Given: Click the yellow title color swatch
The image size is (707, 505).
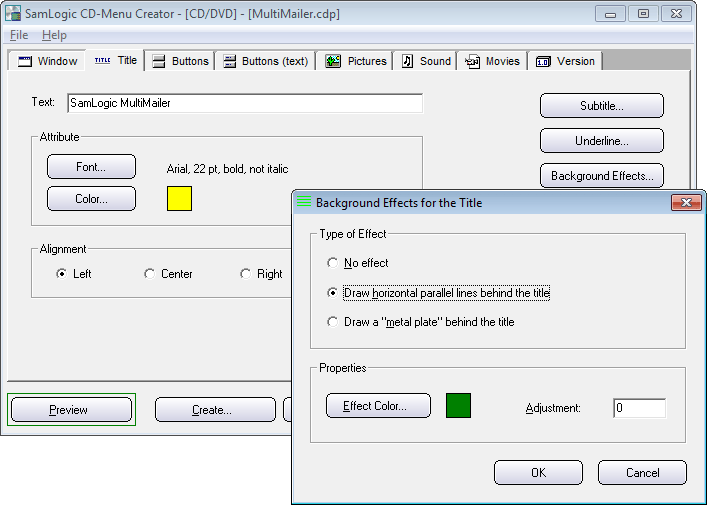Looking at the screenshot, I should [x=179, y=198].
